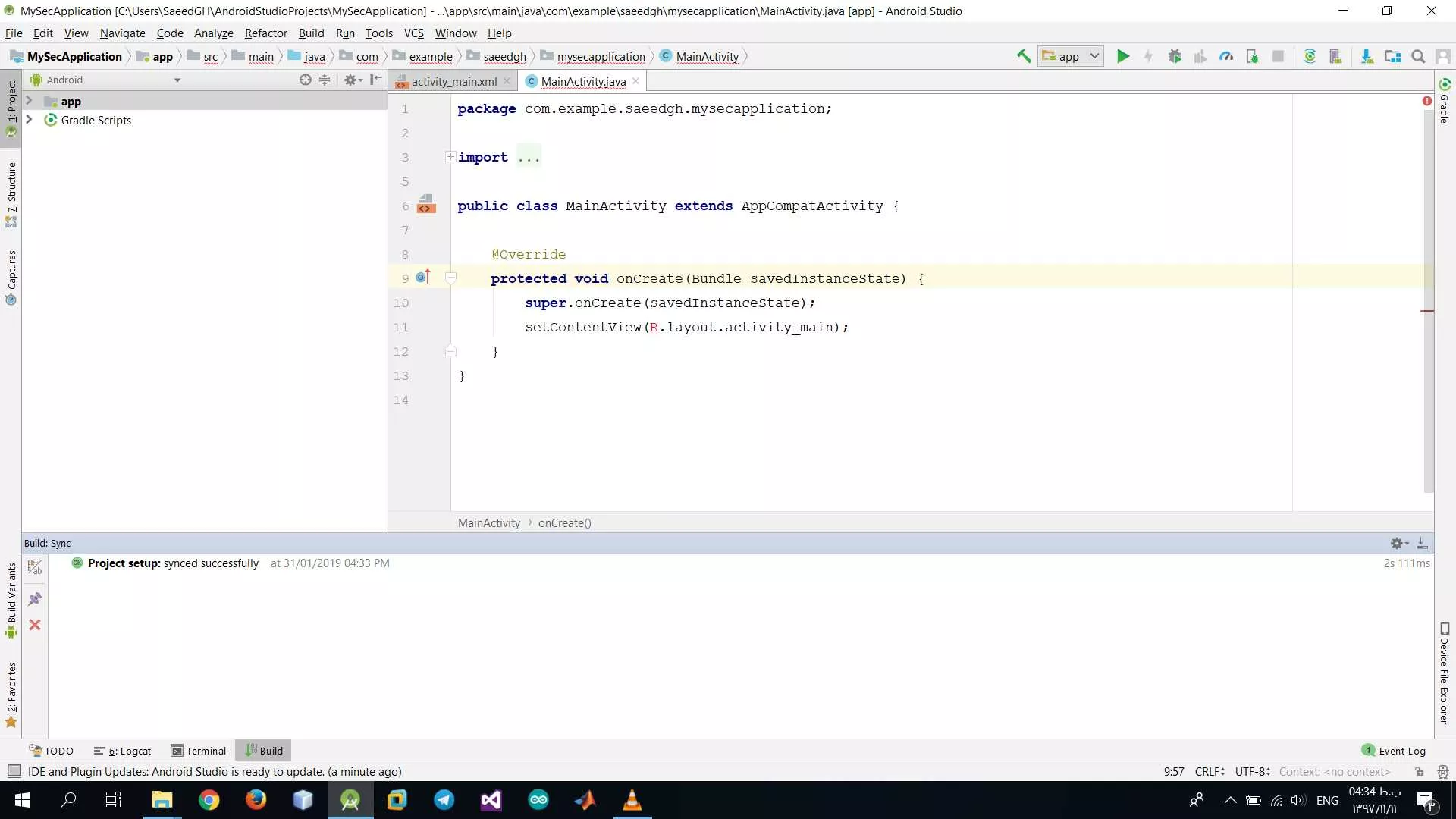
Task: Hide the Project panel with the hide icon
Action: 375,80
